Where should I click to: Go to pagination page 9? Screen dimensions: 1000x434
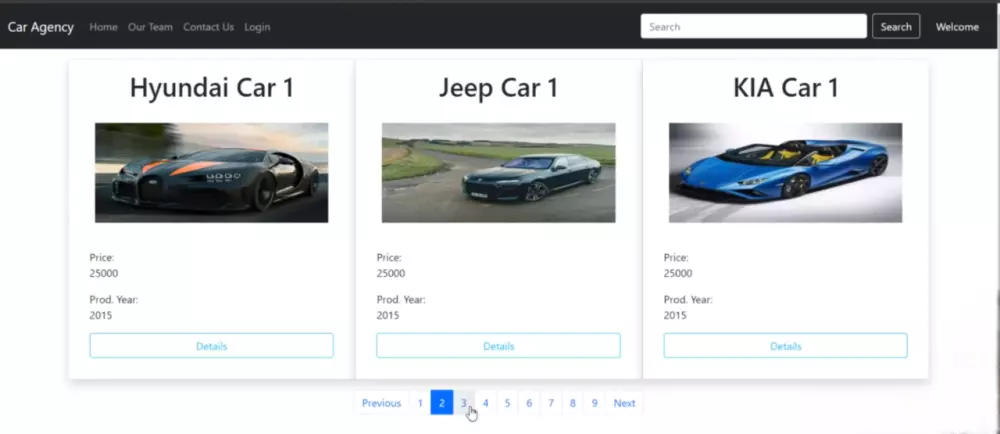594,403
